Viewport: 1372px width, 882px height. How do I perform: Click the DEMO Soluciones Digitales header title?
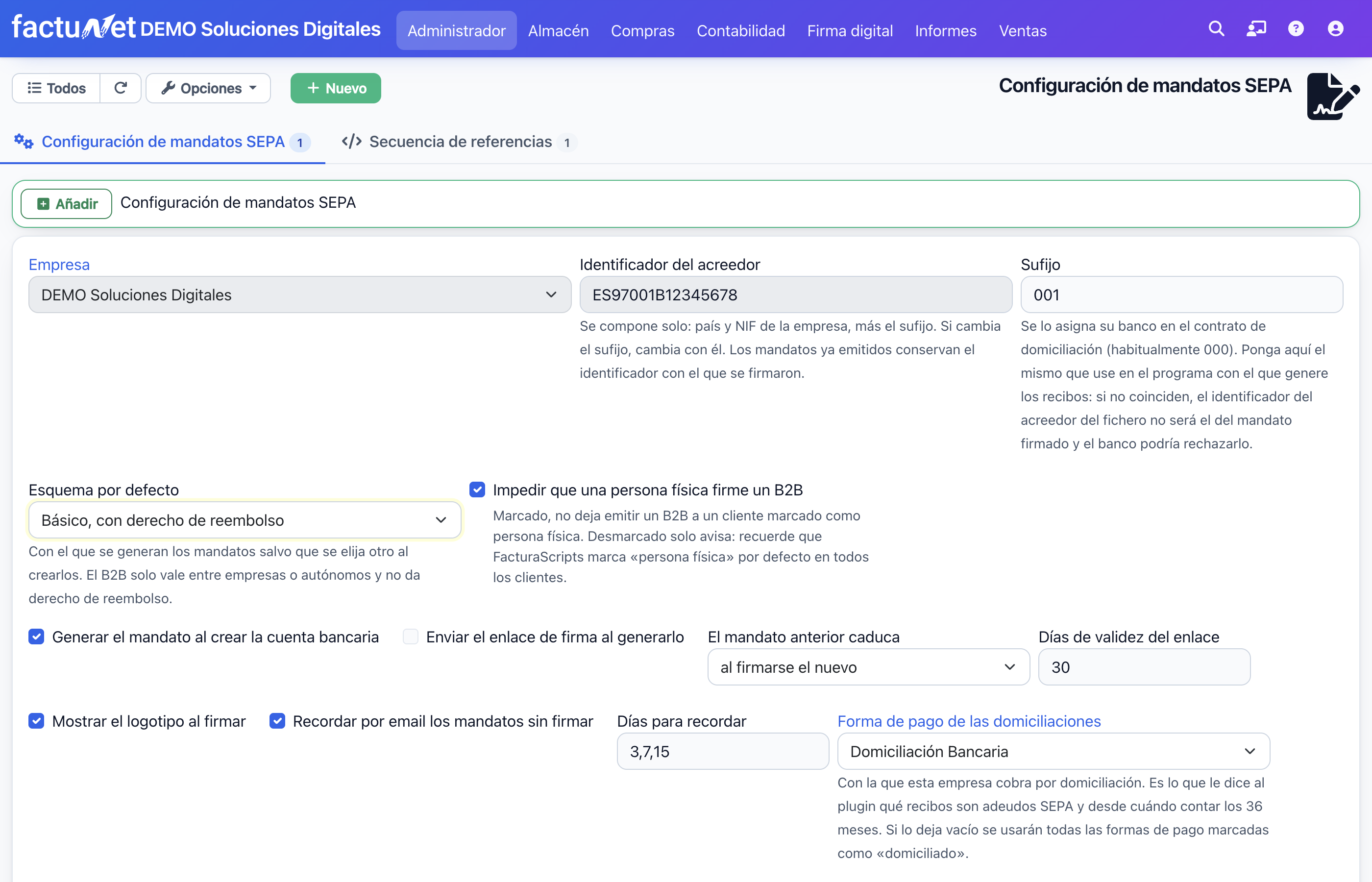[261, 28]
